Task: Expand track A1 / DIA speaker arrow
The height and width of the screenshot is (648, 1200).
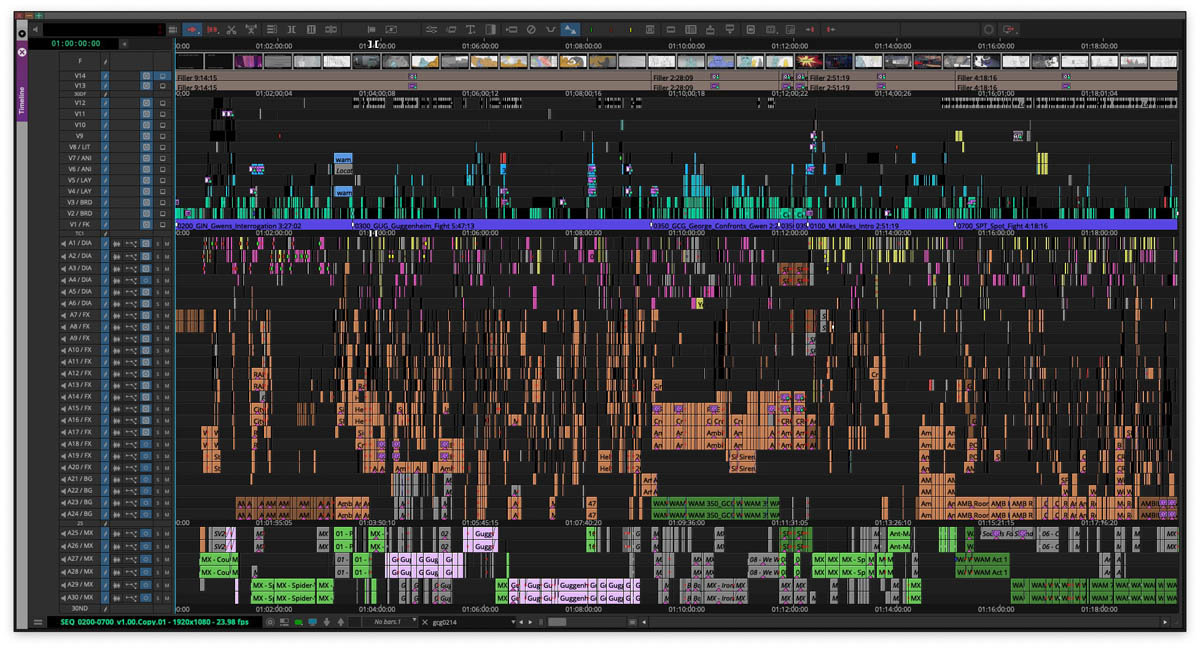Action: coord(63,243)
